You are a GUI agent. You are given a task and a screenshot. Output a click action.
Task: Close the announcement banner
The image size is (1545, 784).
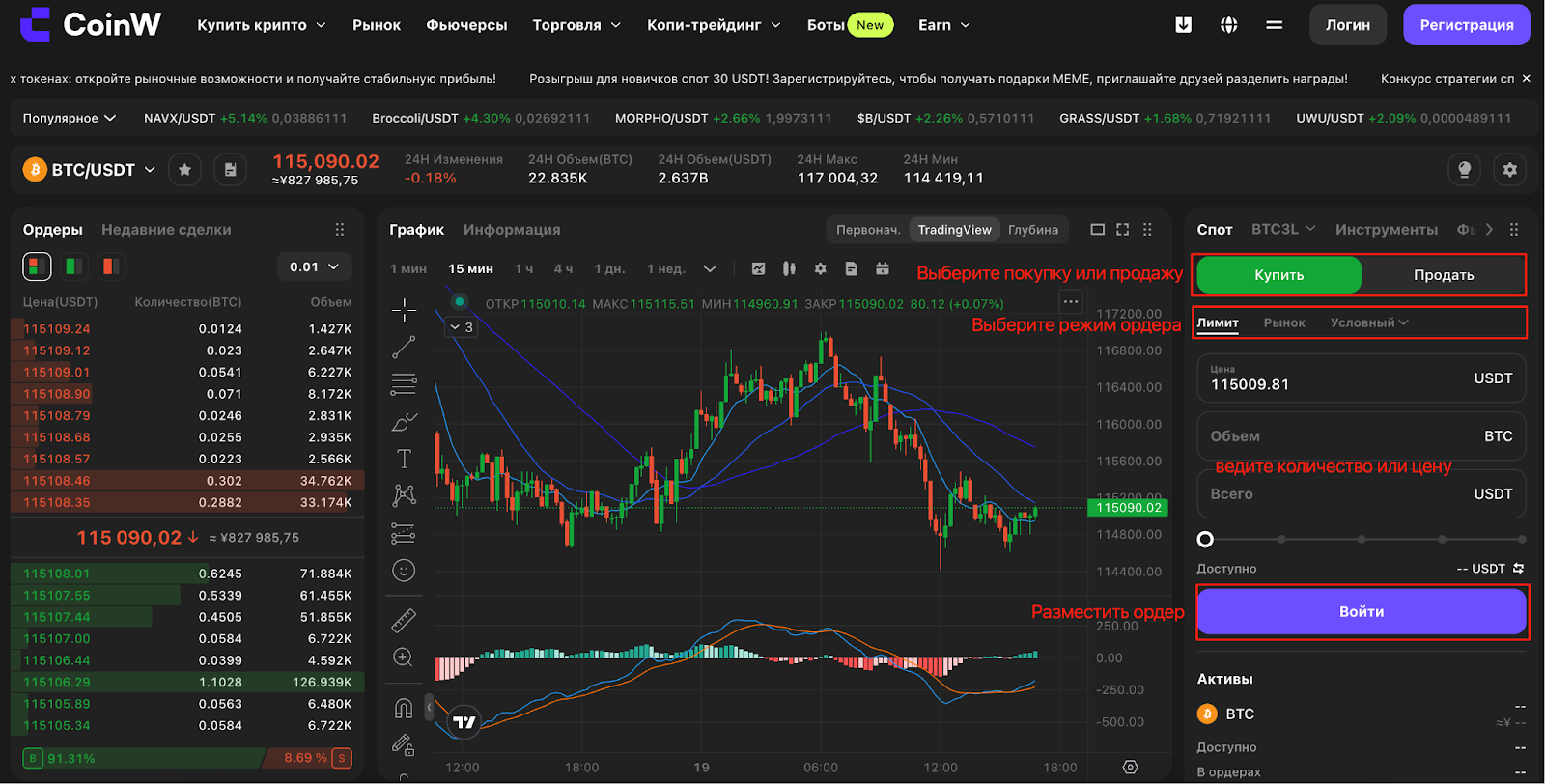coord(1526,78)
